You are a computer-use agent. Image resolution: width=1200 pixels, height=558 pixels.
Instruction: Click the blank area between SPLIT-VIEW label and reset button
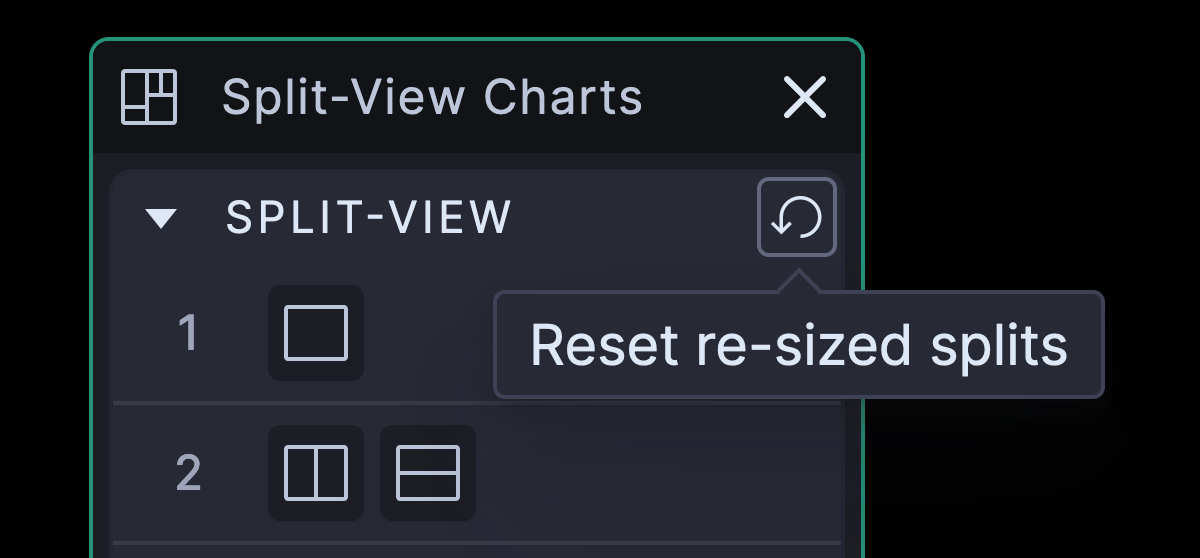pyautogui.click(x=635, y=217)
